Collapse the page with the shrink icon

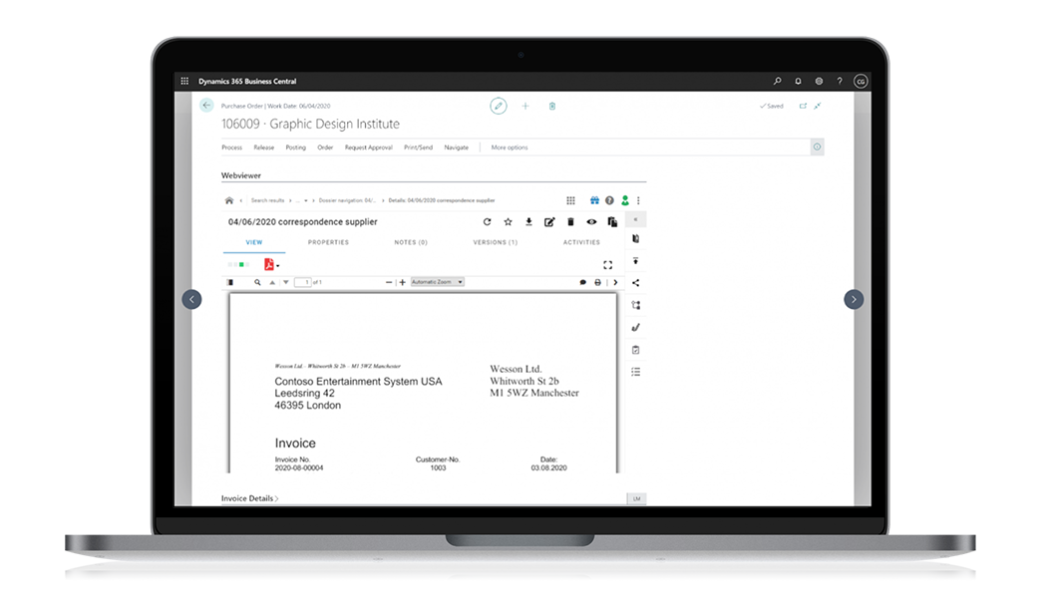(x=818, y=106)
